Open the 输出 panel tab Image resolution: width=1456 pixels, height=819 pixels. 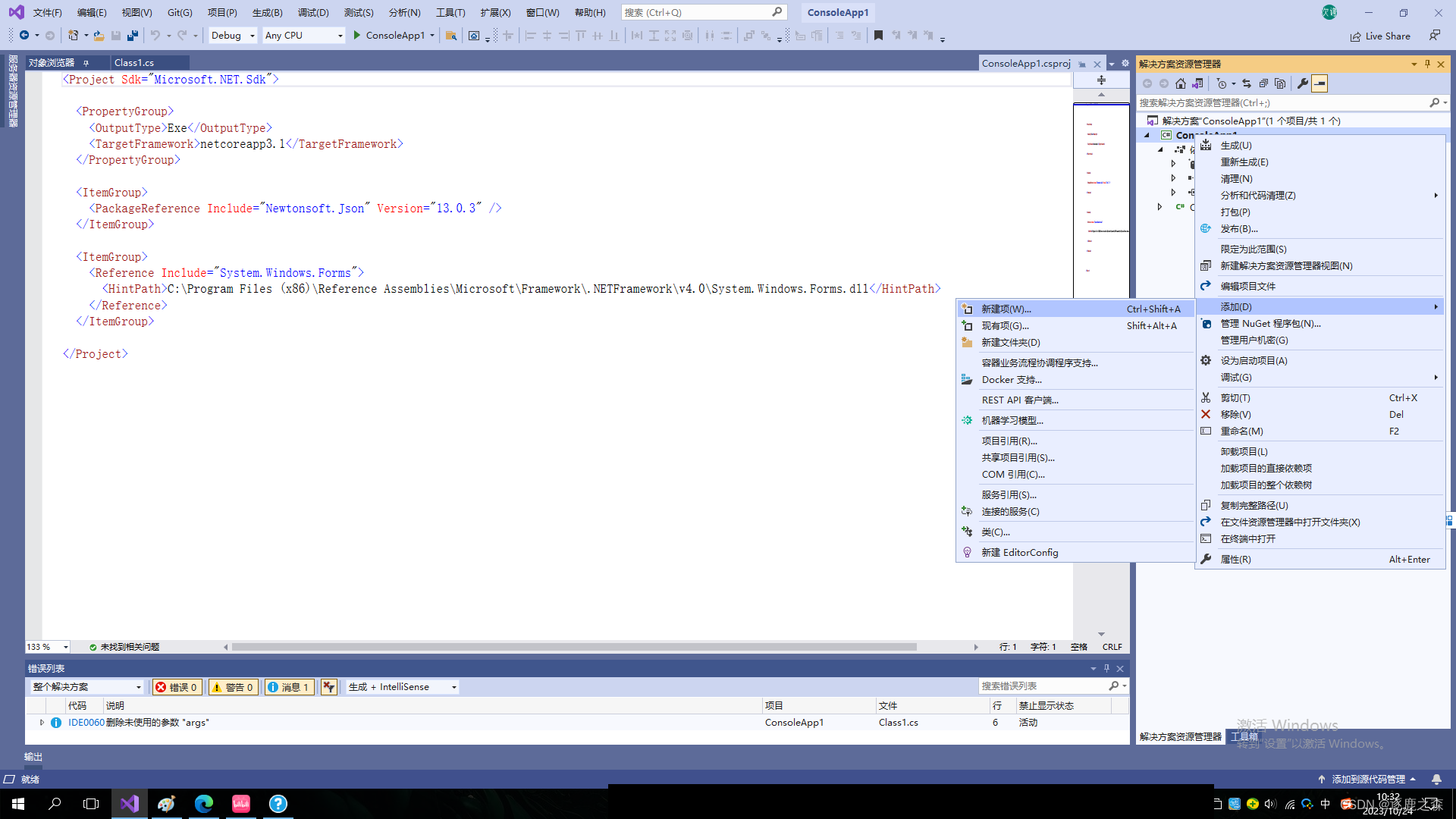pyautogui.click(x=33, y=757)
